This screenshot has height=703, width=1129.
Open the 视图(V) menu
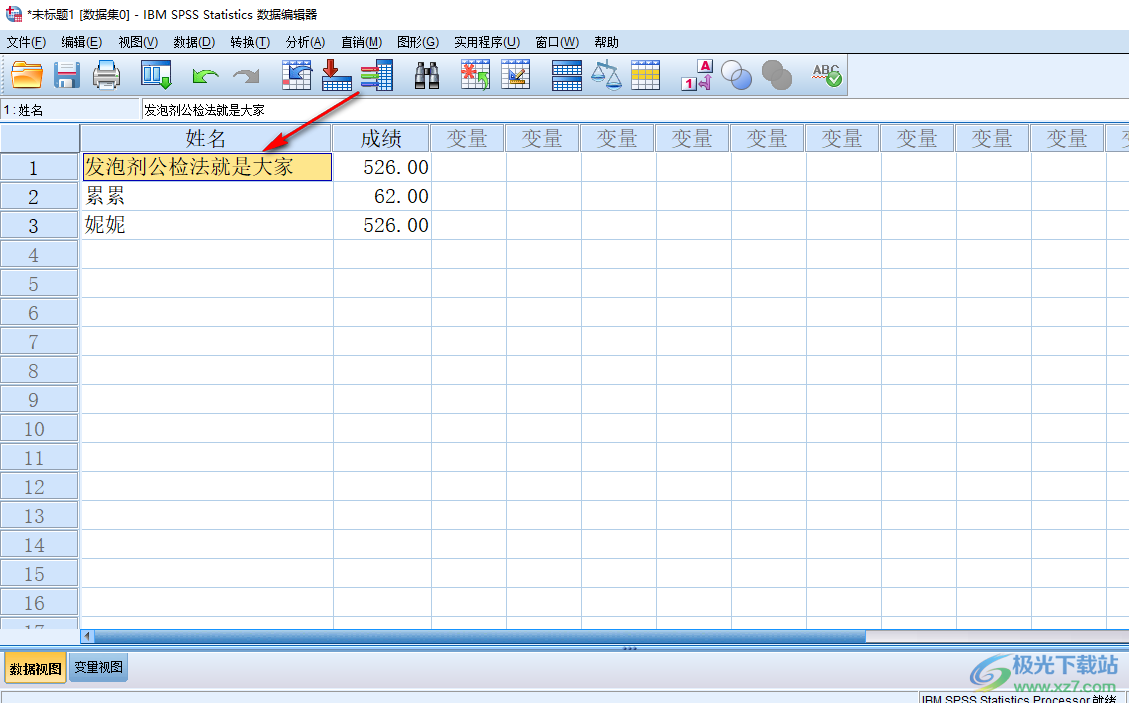(x=138, y=42)
